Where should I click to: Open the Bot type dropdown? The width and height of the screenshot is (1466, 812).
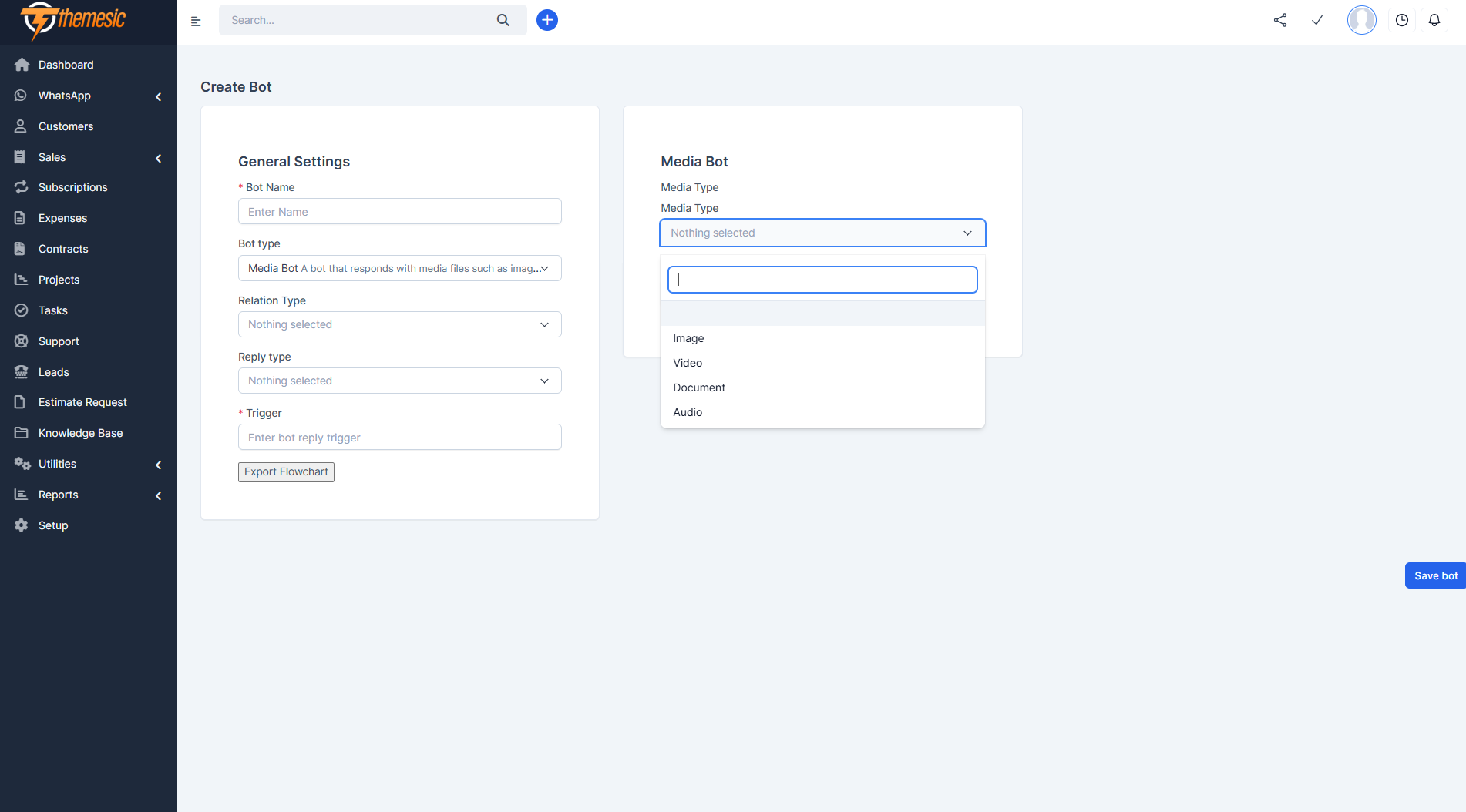pos(400,268)
